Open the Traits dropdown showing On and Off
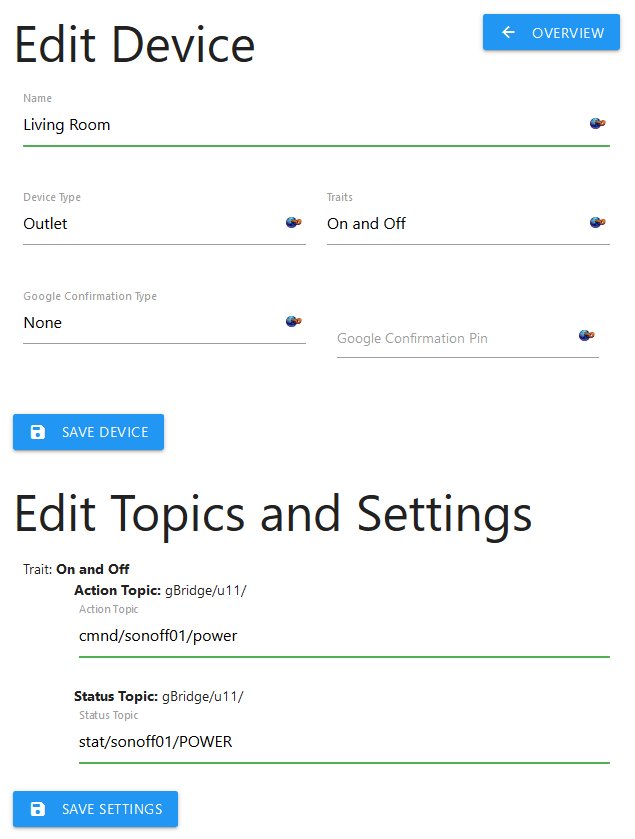 (468, 224)
